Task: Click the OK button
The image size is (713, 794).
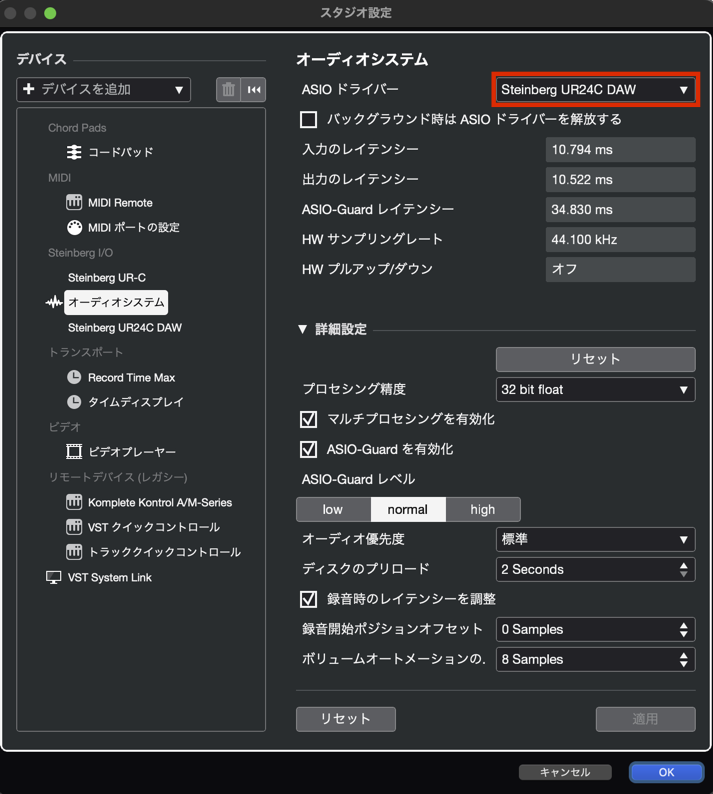Action: 666,772
